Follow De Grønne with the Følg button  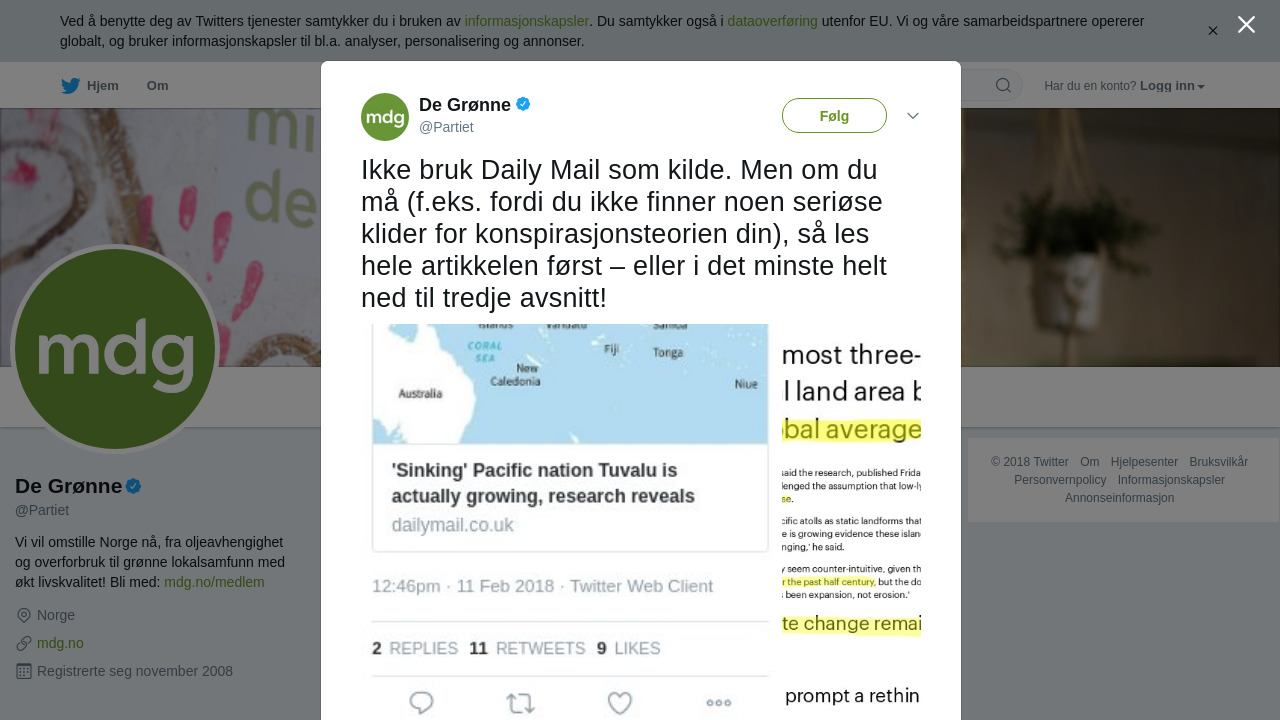click(x=834, y=116)
